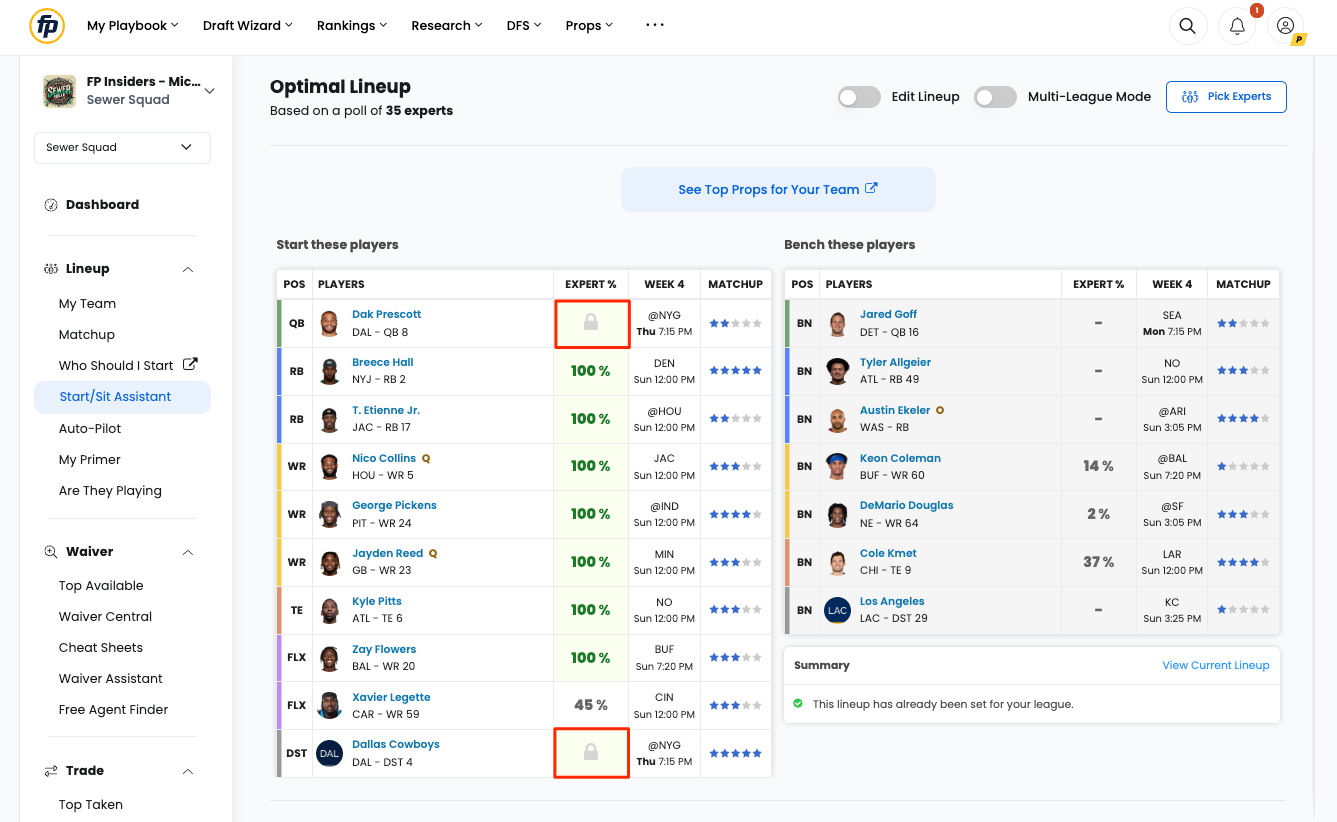This screenshot has height=822, width=1337.
Task: Click the green check icon in Summary
Action: [798, 704]
